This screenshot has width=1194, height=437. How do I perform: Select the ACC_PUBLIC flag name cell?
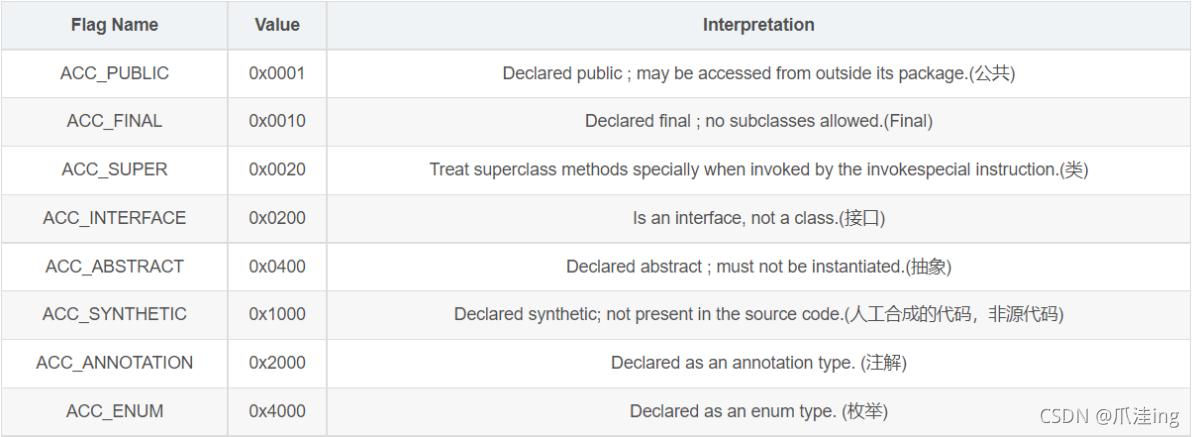coord(114,74)
